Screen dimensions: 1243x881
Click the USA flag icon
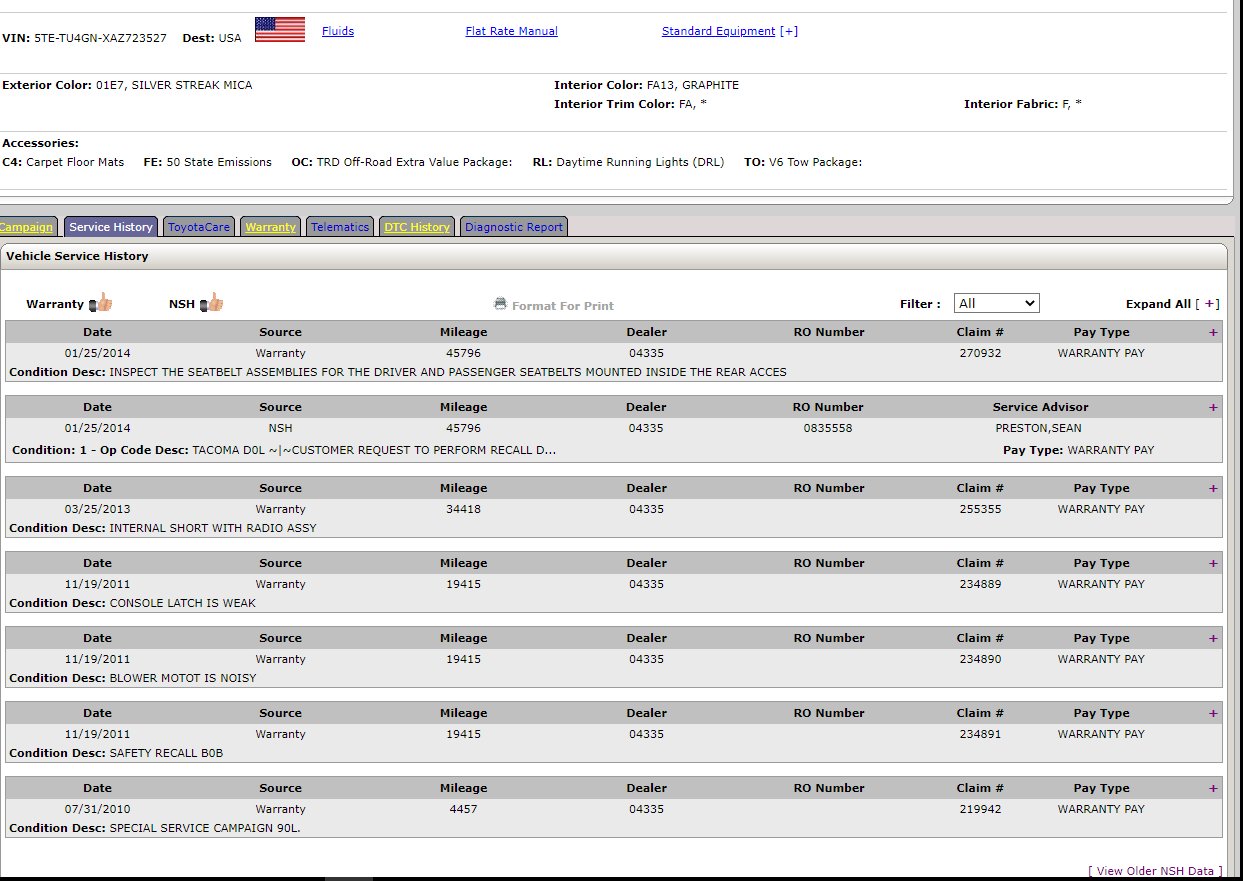[x=280, y=30]
